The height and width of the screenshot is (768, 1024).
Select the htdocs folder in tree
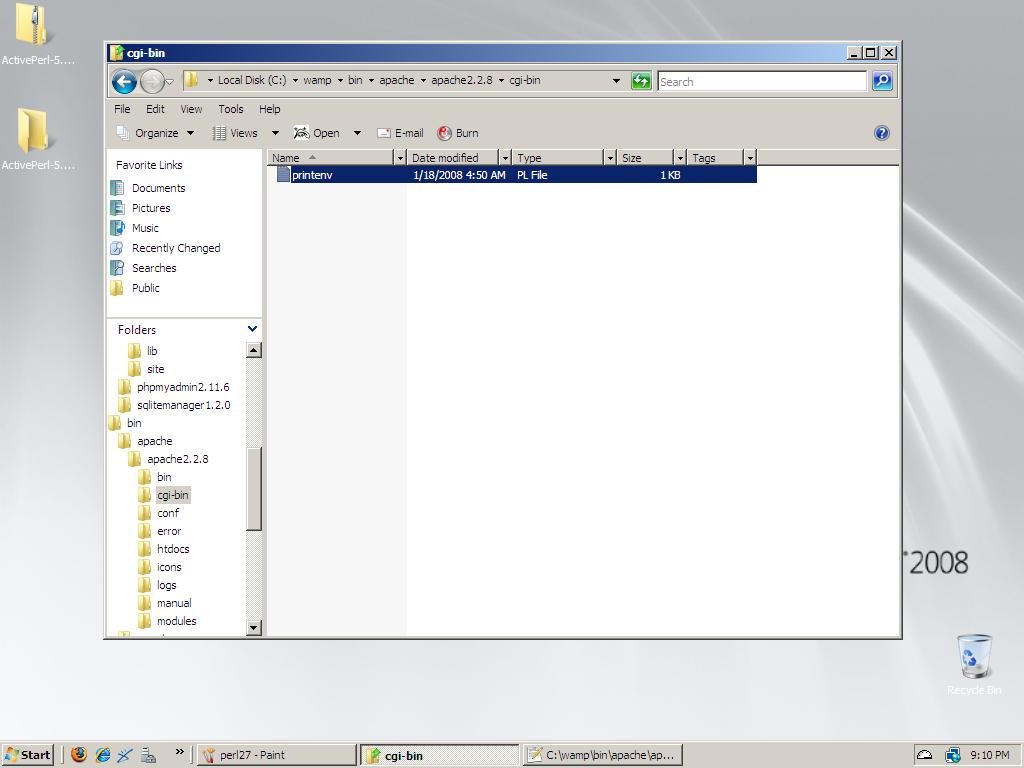click(x=173, y=549)
